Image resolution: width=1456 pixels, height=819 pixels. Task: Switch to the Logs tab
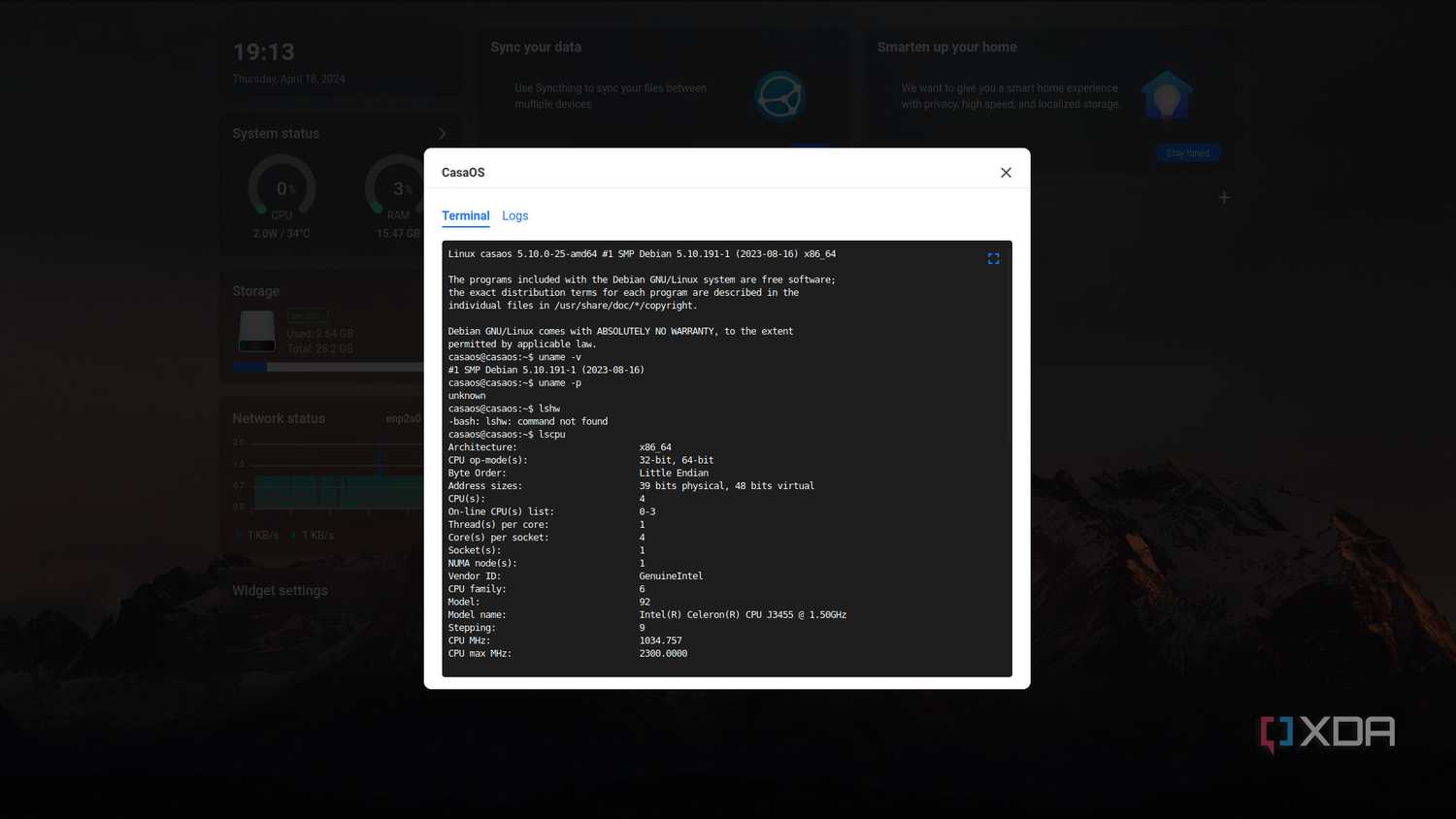tap(514, 215)
